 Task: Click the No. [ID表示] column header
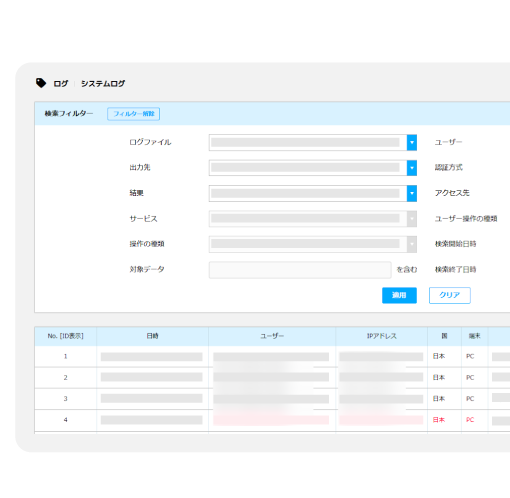pyautogui.click(x=66, y=336)
